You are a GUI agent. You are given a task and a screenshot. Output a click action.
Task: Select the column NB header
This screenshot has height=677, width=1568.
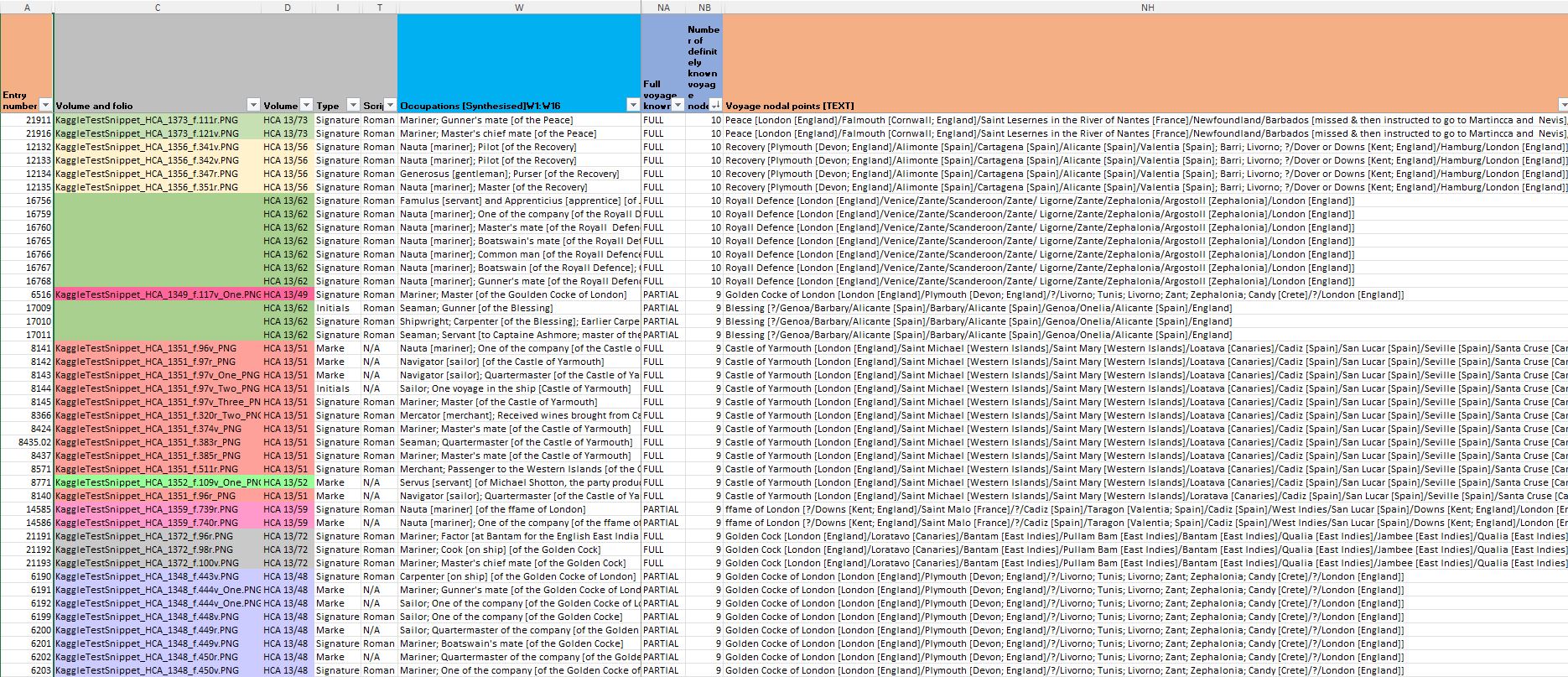click(704, 8)
